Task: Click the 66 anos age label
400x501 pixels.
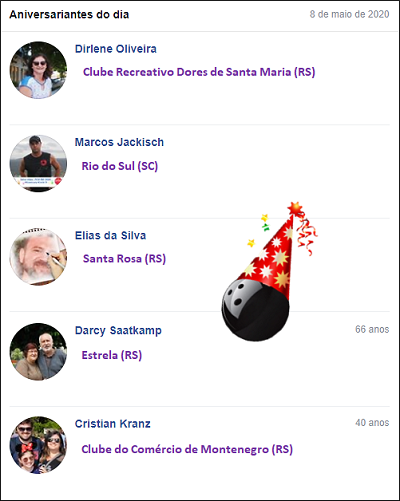Action: point(372,329)
